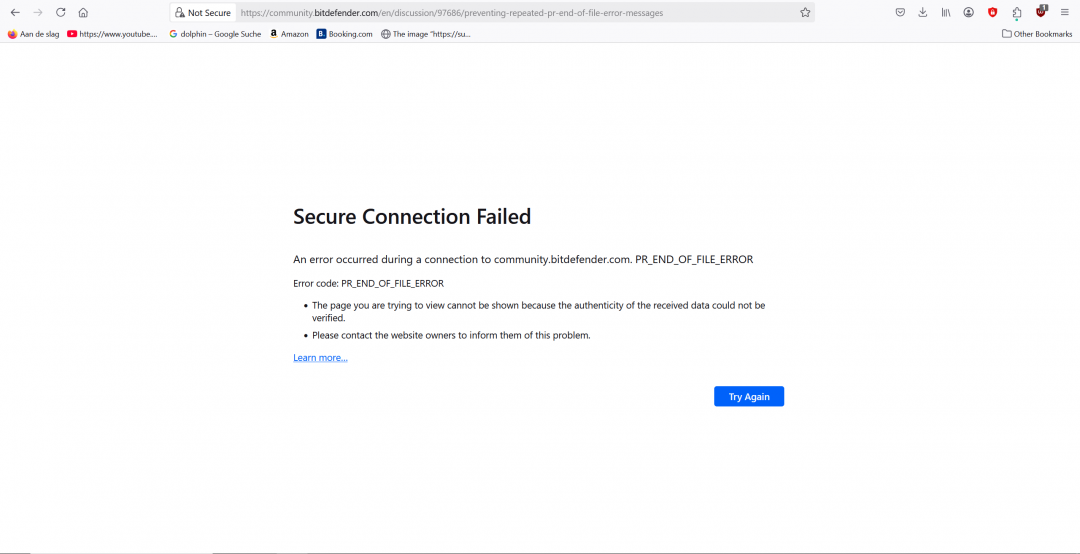Follow the Learn more link
The image size is (1080, 554).
320,358
